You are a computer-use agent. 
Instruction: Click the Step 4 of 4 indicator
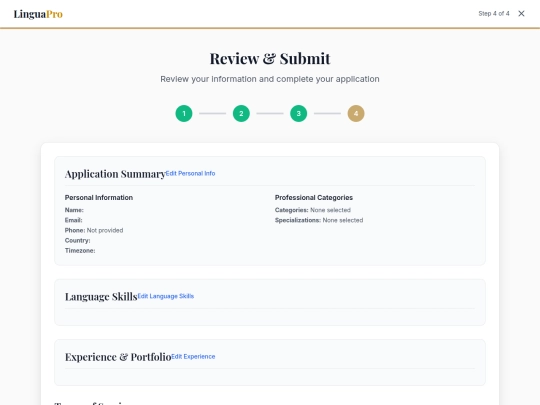point(494,13)
